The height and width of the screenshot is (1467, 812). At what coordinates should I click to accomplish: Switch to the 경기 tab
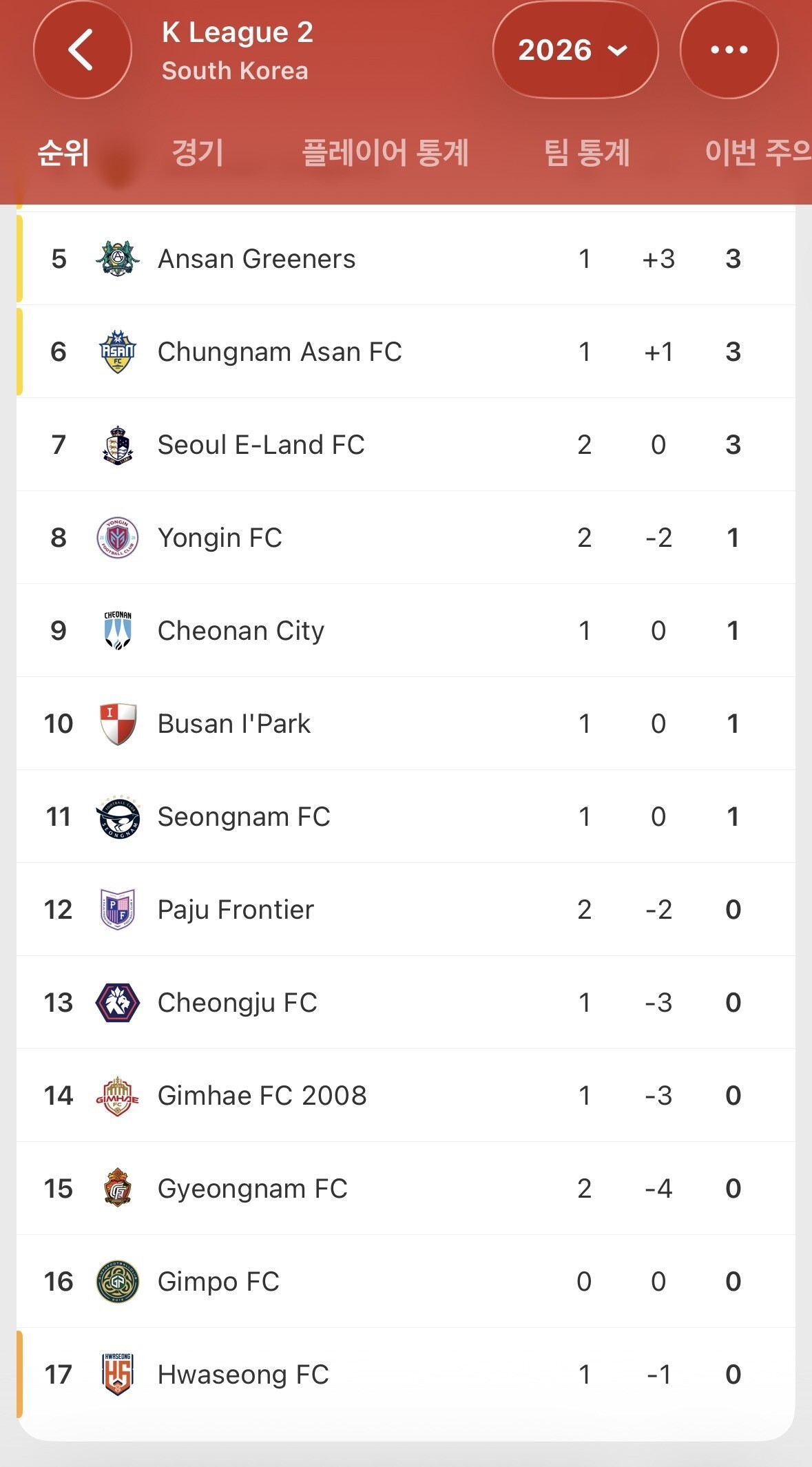198,152
